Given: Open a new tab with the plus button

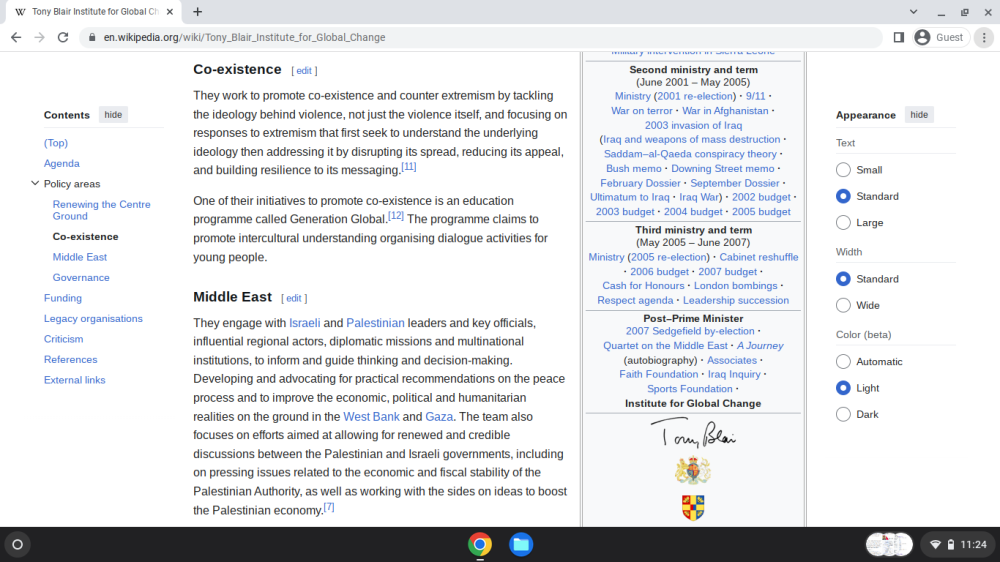Looking at the screenshot, I should (x=198, y=11).
